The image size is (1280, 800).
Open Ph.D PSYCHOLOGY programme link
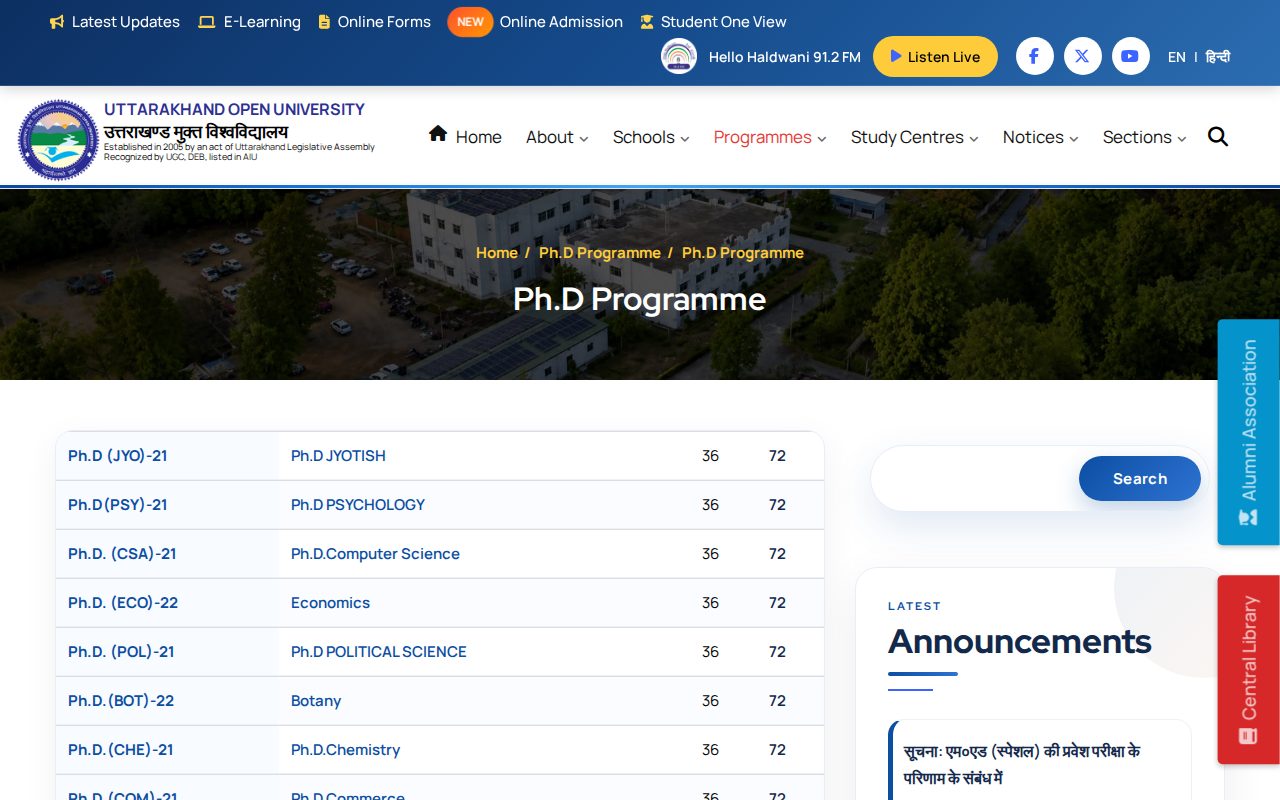[x=358, y=505]
